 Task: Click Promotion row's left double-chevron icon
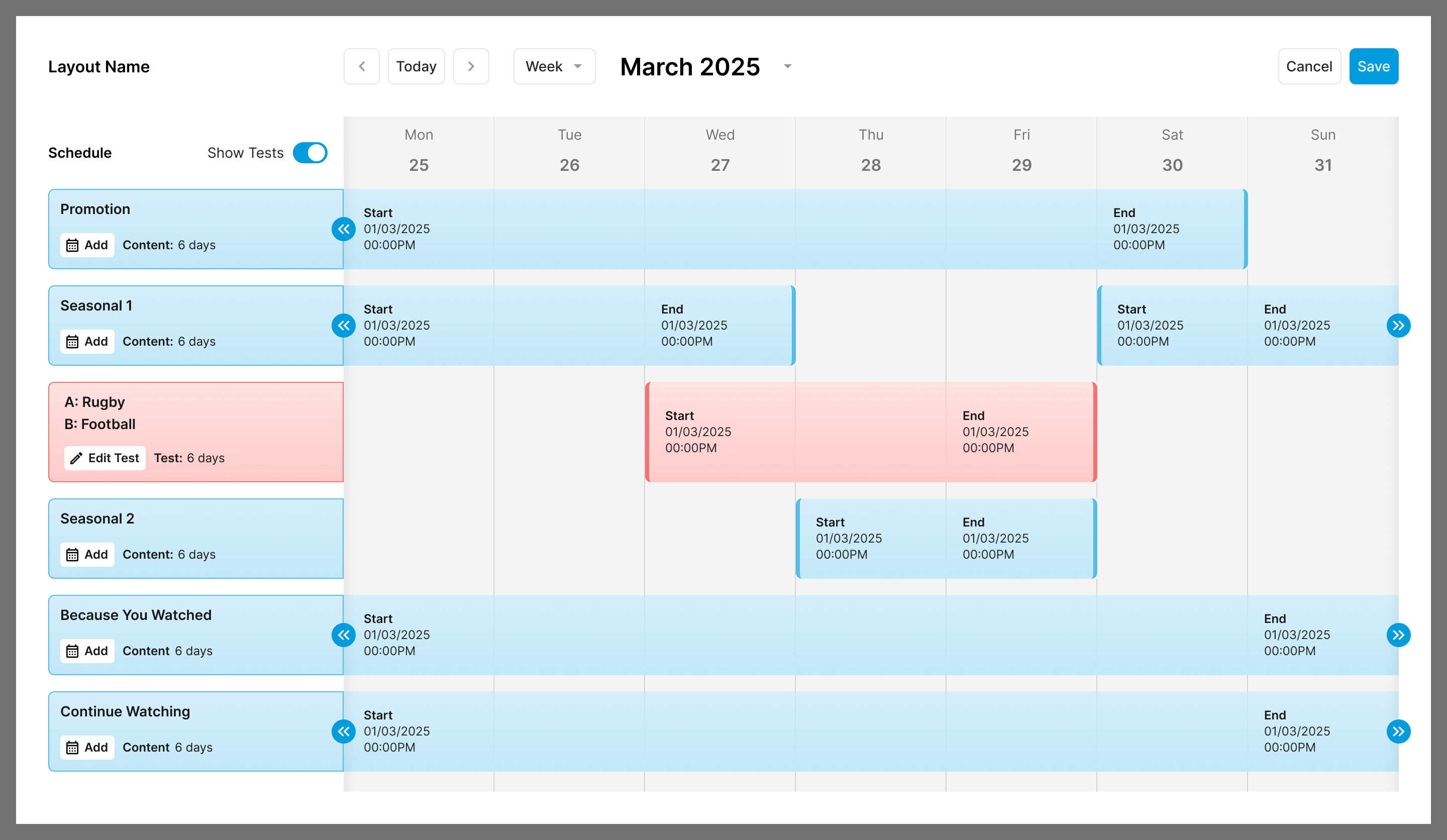coord(343,229)
